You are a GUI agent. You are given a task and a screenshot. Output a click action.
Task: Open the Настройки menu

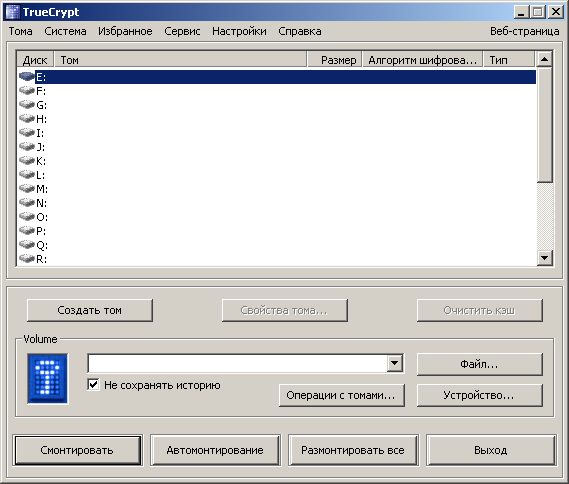pyautogui.click(x=239, y=31)
